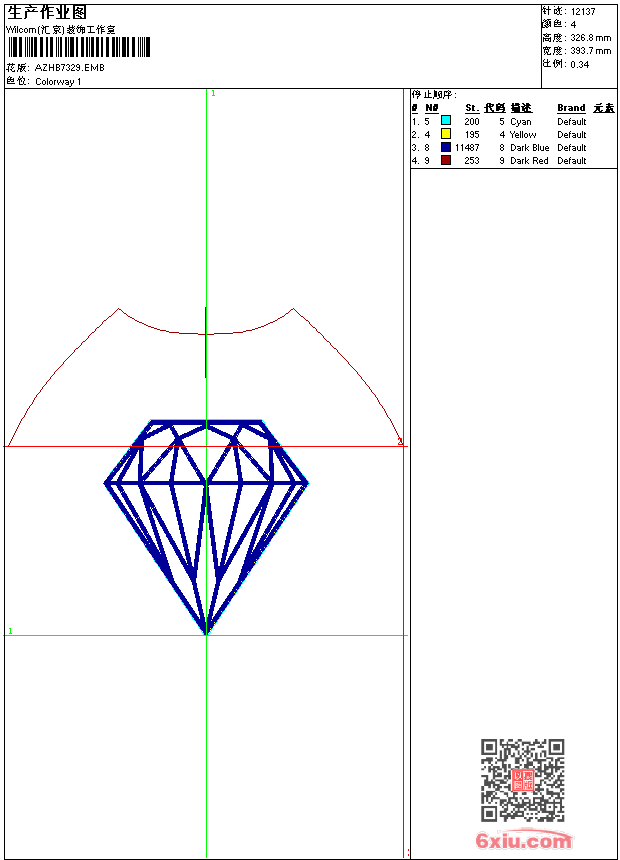Click the Brand column header
Screen dimensions: 620x860
pyautogui.click(x=571, y=108)
